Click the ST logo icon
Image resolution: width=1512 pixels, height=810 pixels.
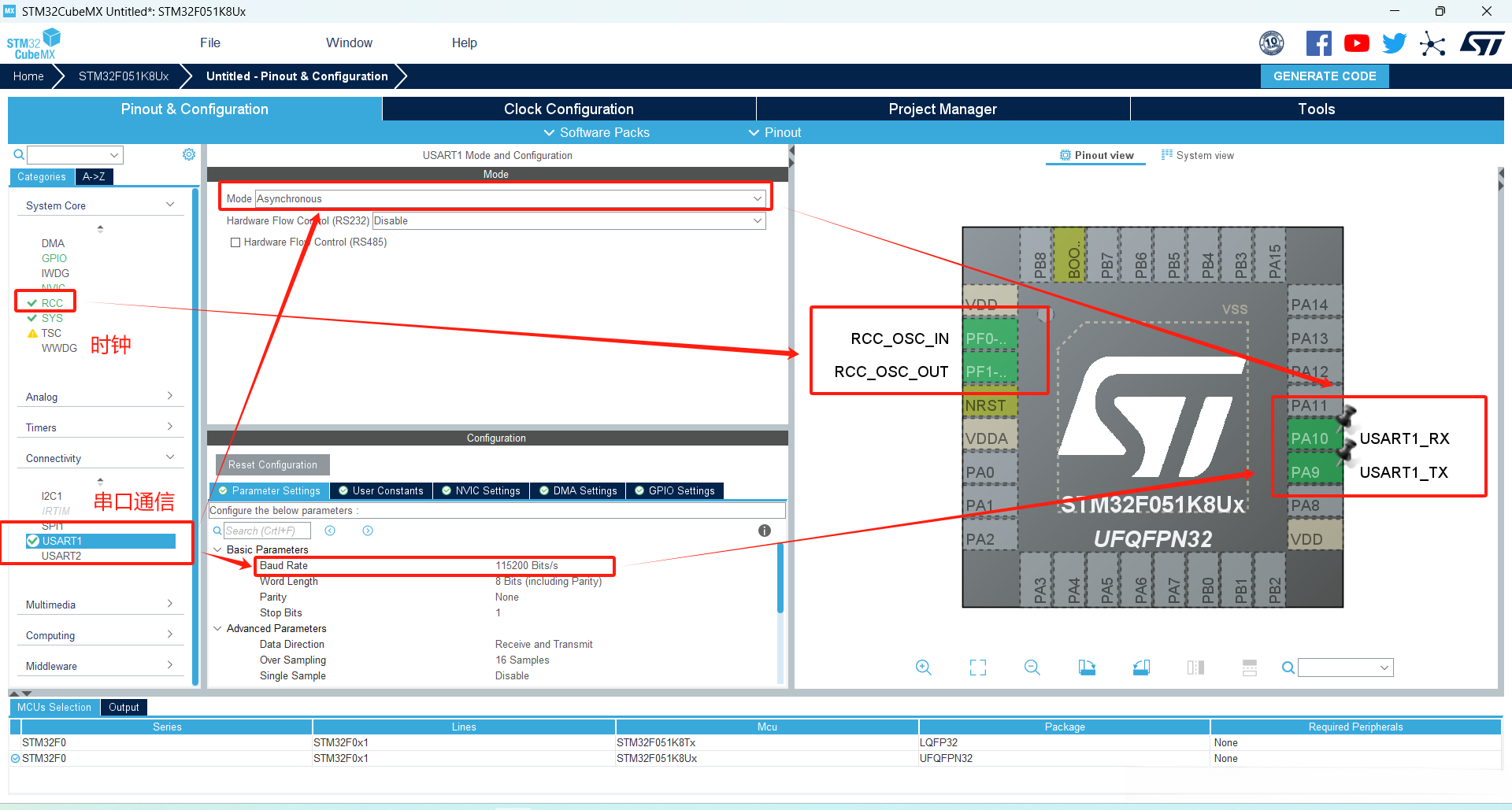1482,43
